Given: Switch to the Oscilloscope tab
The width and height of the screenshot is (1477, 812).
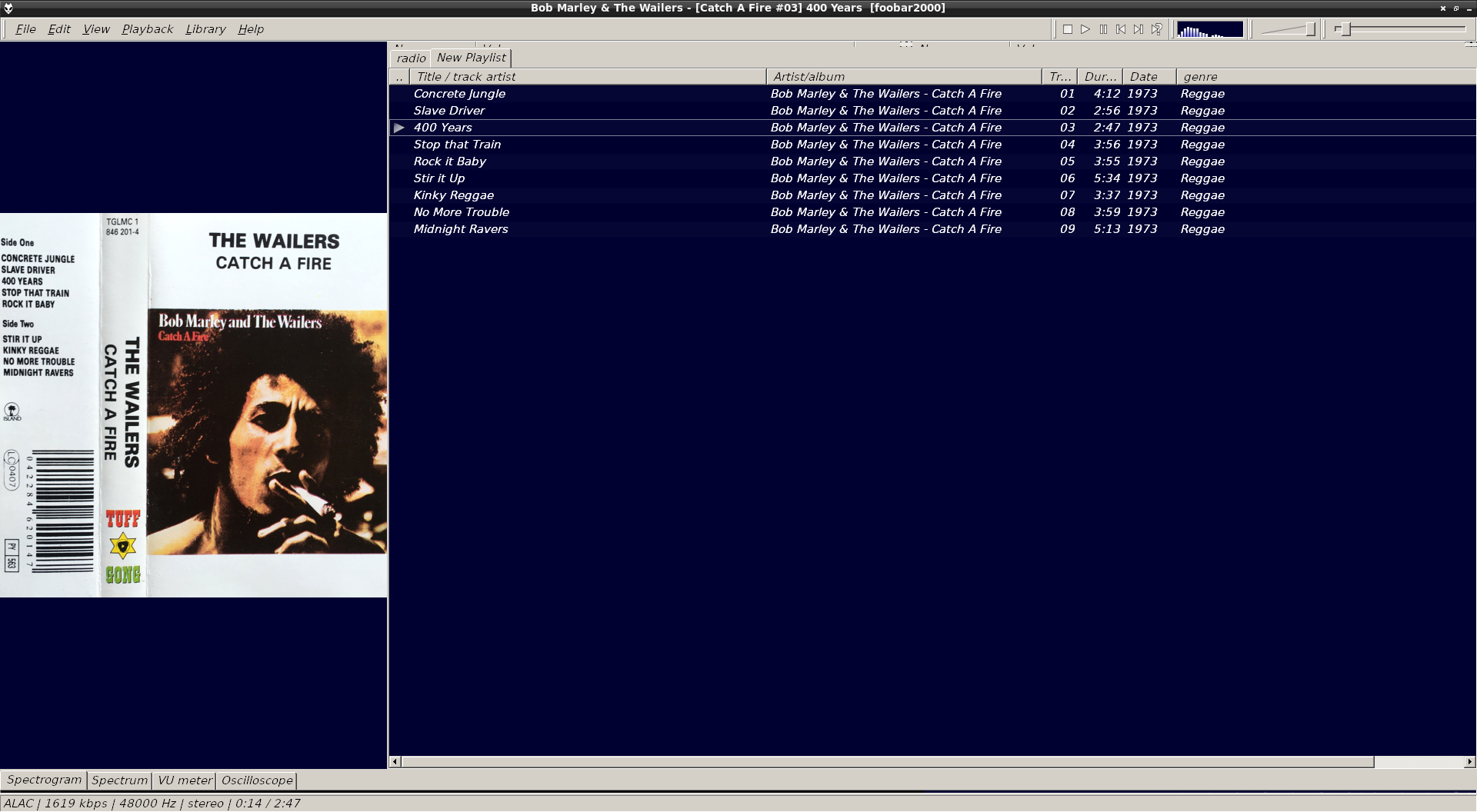Looking at the screenshot, I should (x=257, y=780).
